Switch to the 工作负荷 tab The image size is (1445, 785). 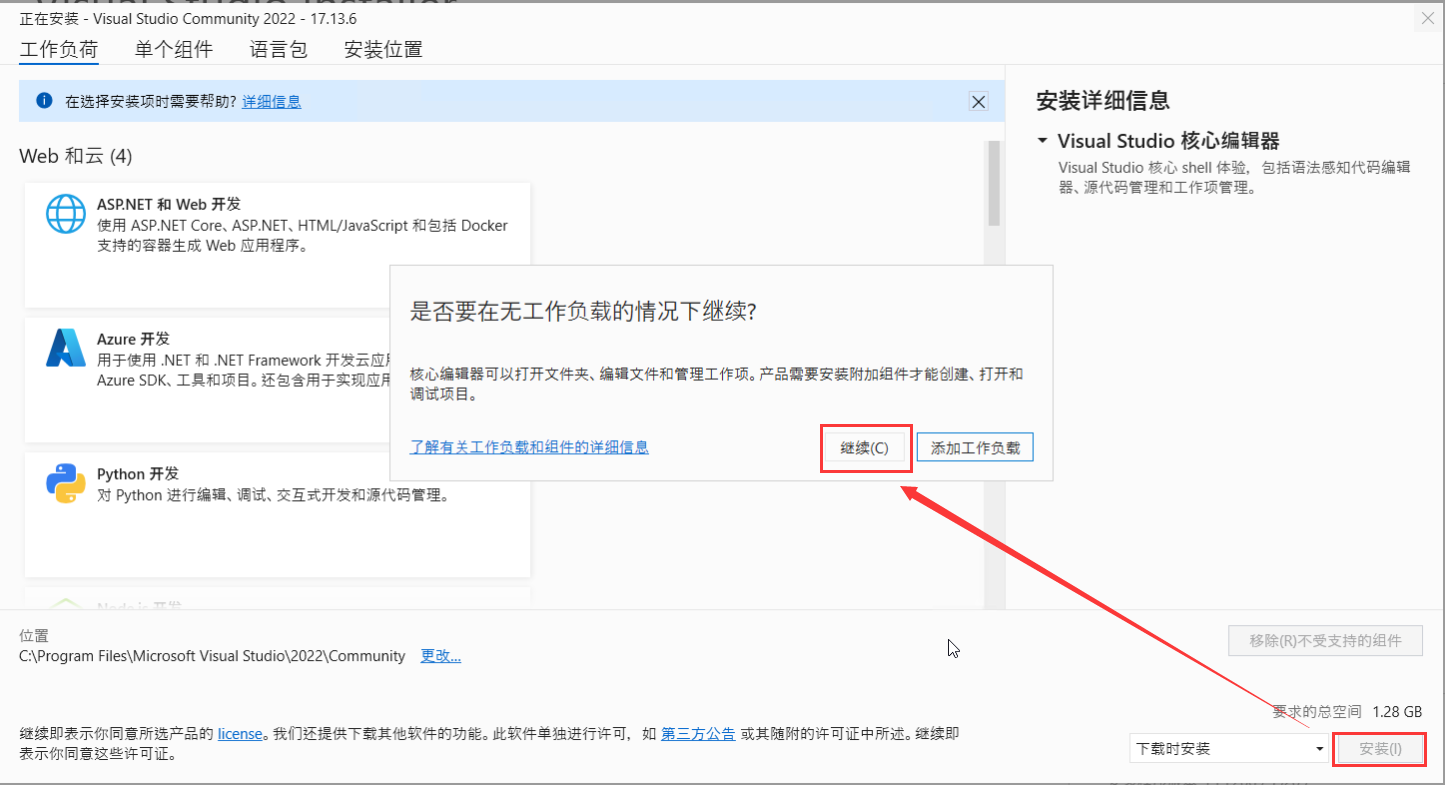59,50
